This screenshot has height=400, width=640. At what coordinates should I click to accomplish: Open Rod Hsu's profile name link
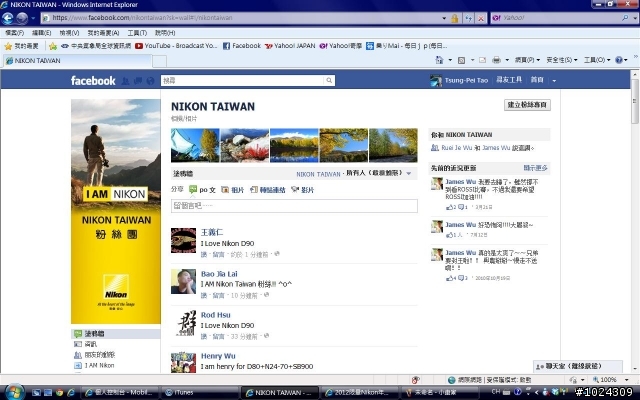point(216,315)
